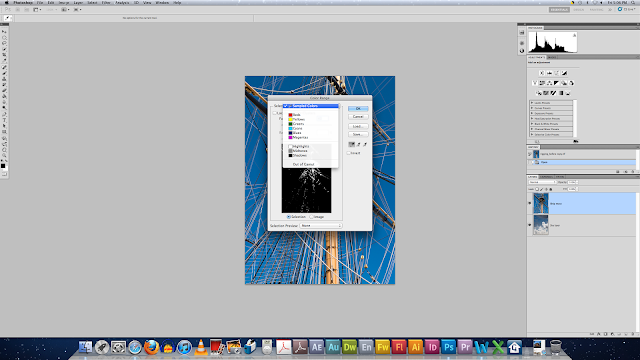This screenshot has height=360, width=640.
Task: Choose Out of Gamut option
Action: [x=311, y=164]
